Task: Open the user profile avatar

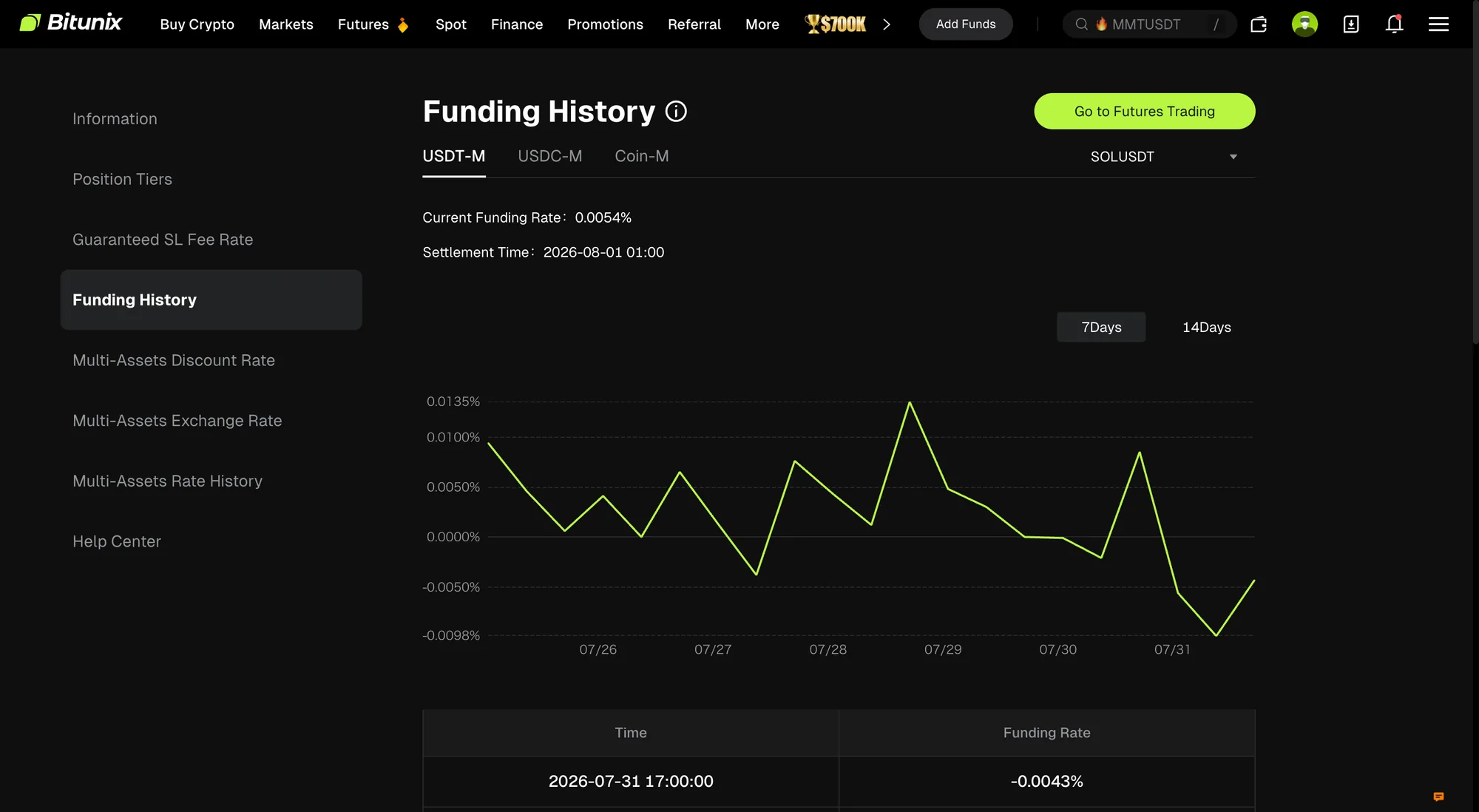Action: point(1304,24)
